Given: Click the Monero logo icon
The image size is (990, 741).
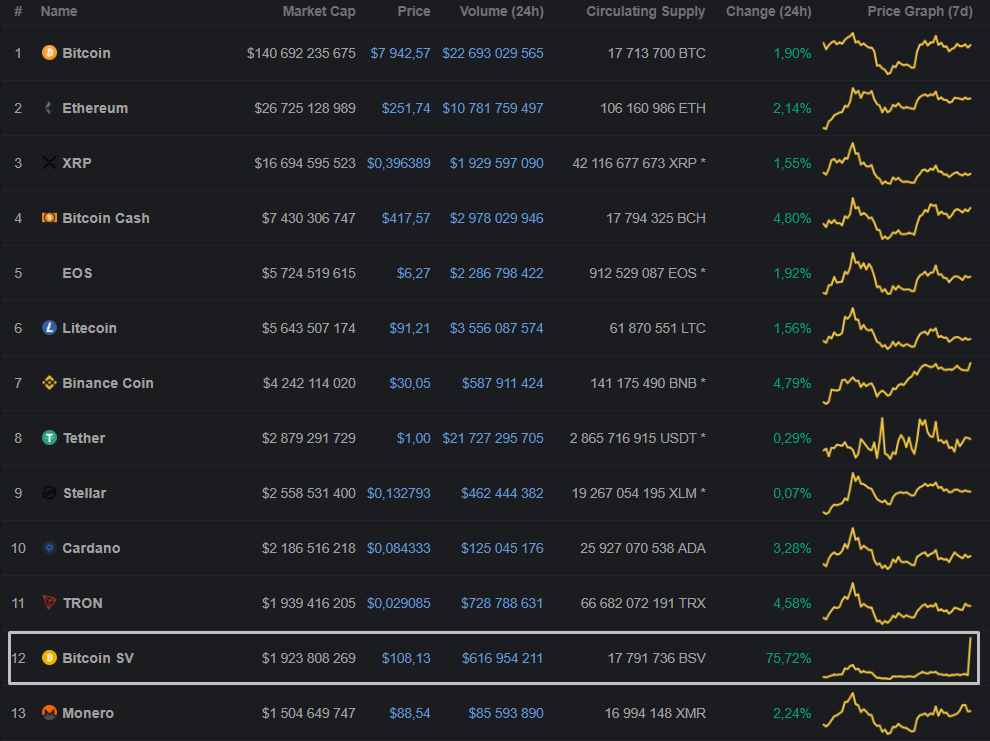Looking at the screenshot, I should click(49, 713).
